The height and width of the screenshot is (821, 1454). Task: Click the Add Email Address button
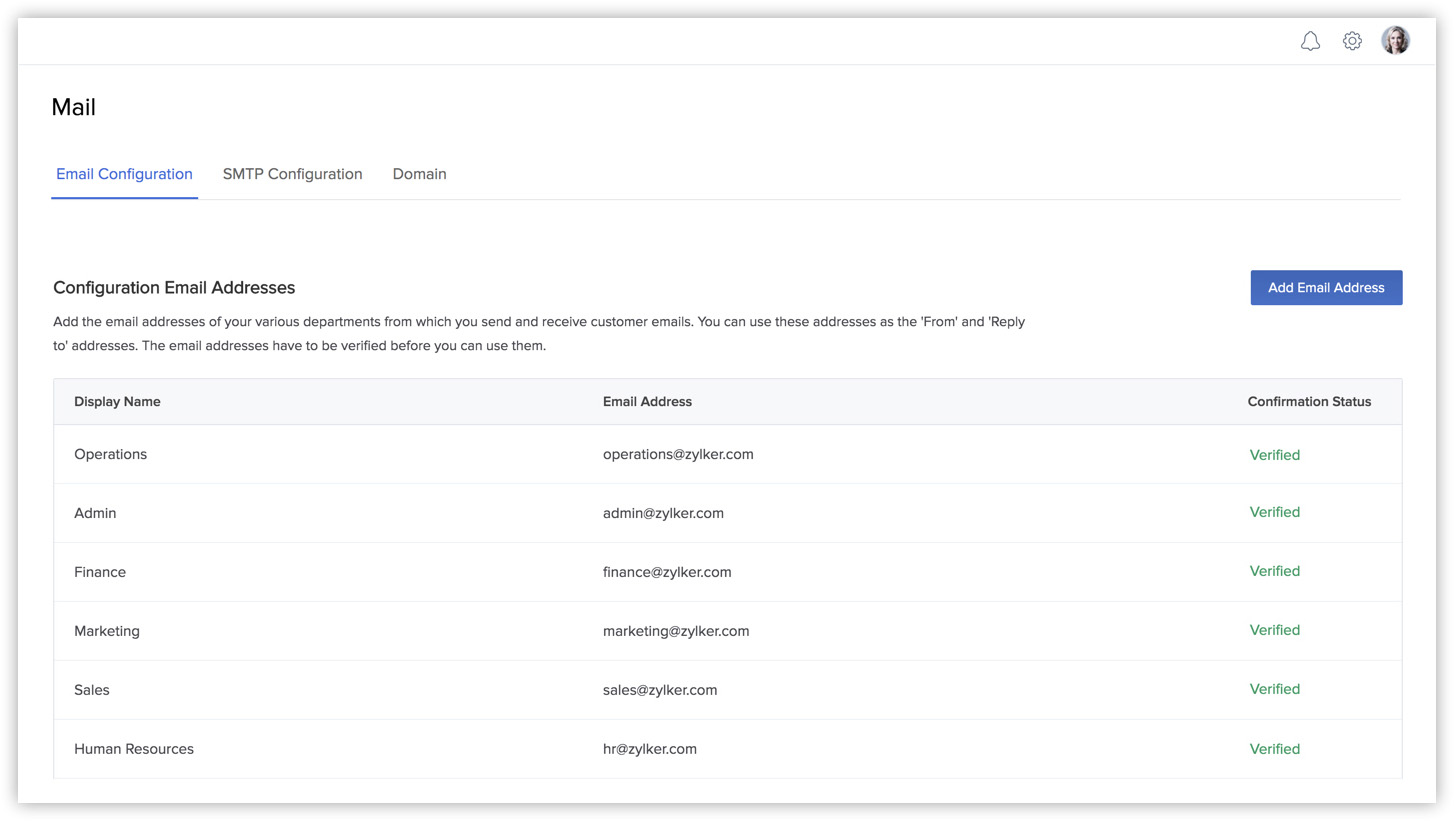[1326, 287]
